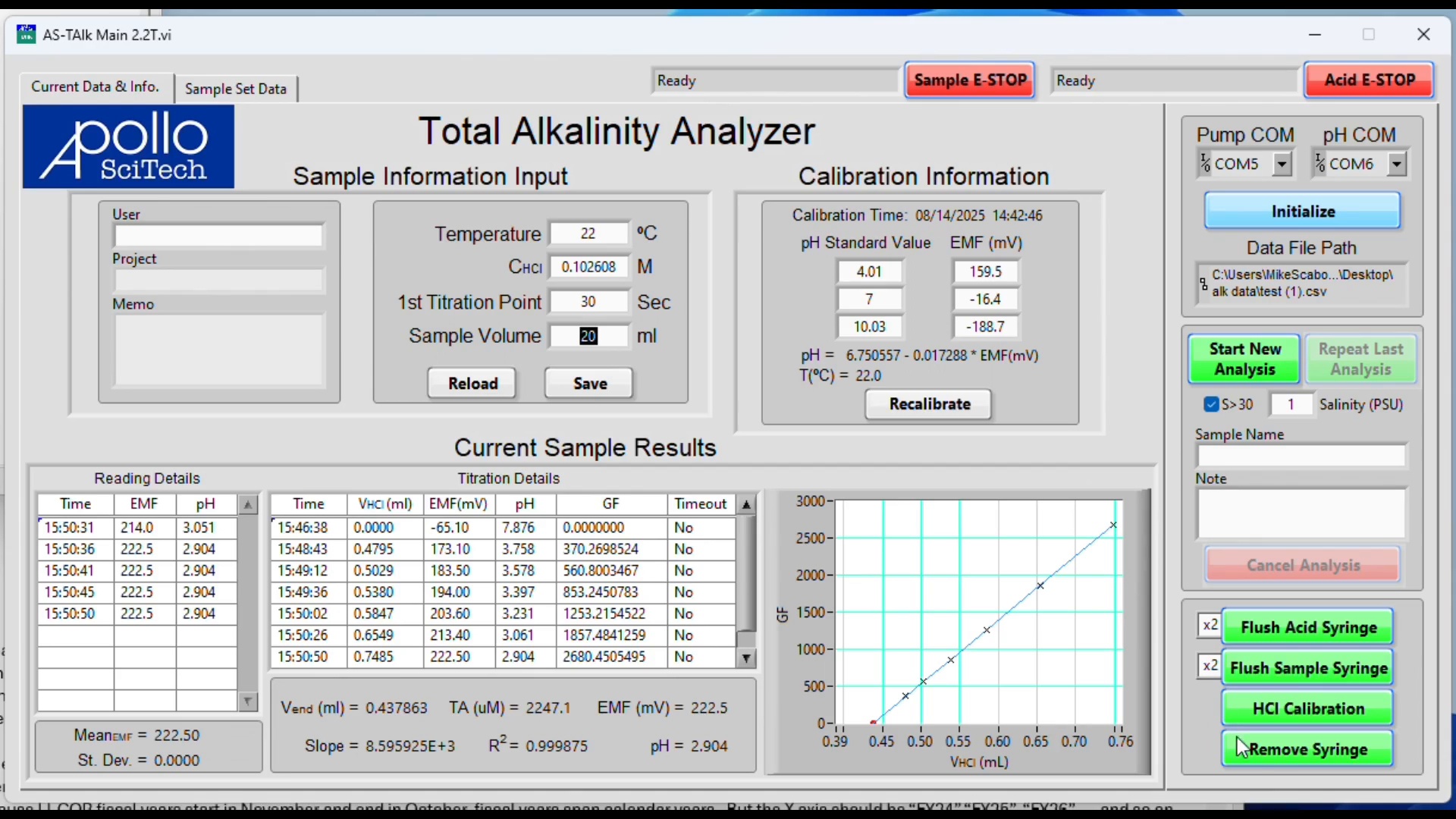Toggle x2 beside Flush Acid Syringe
Viewport: 1456px width, 819px height.
(x=1210, y=625)
